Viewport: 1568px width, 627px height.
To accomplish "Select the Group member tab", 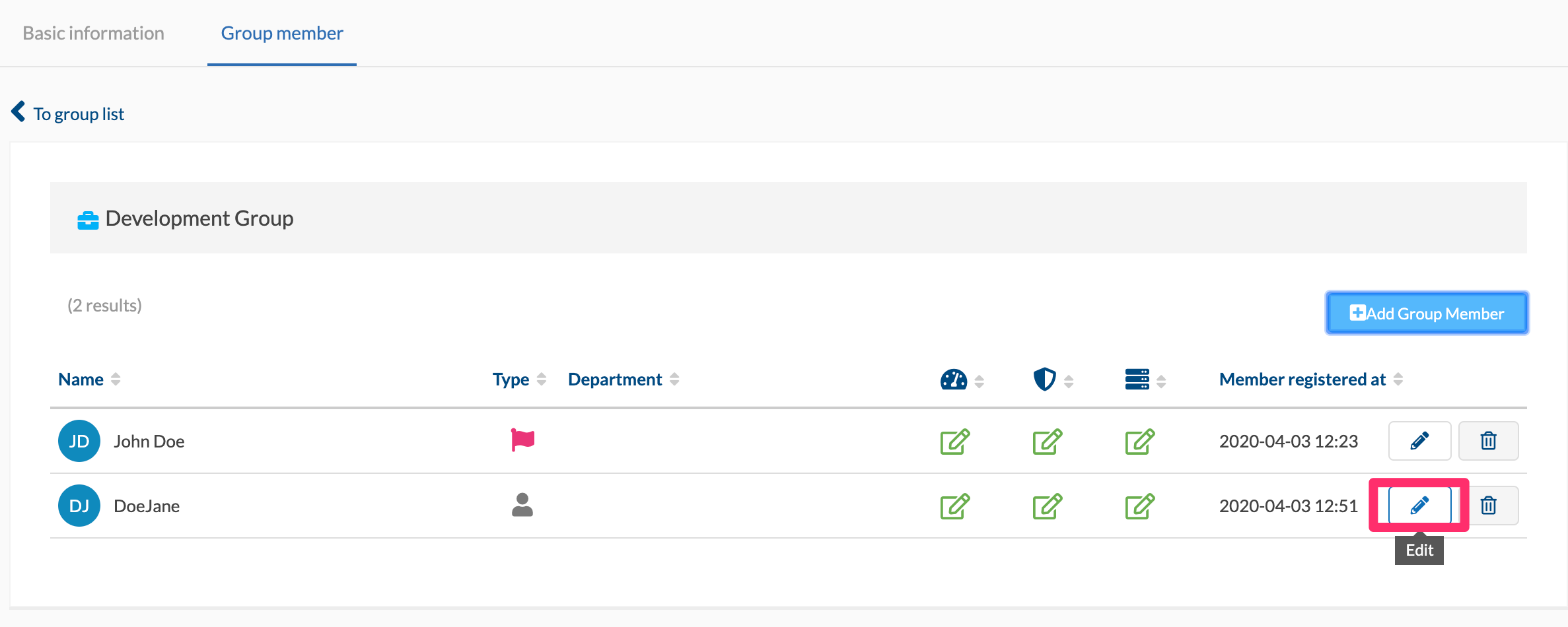I will 282,33.
